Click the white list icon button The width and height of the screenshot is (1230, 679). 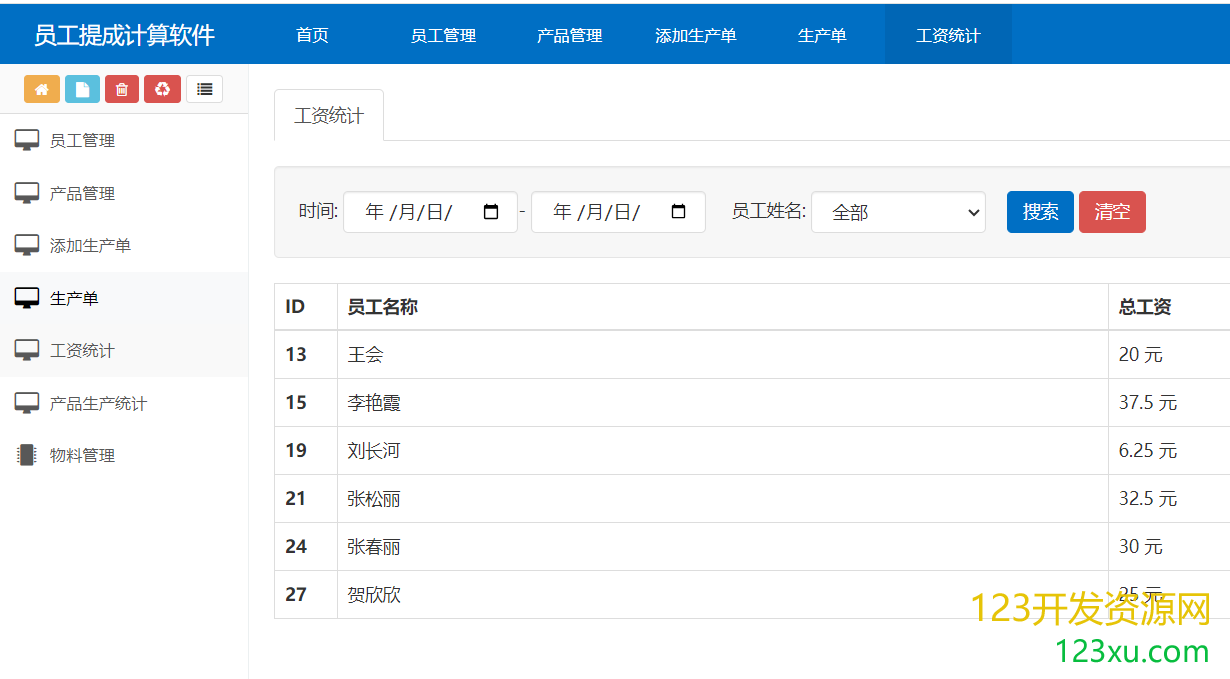[204, 89]
